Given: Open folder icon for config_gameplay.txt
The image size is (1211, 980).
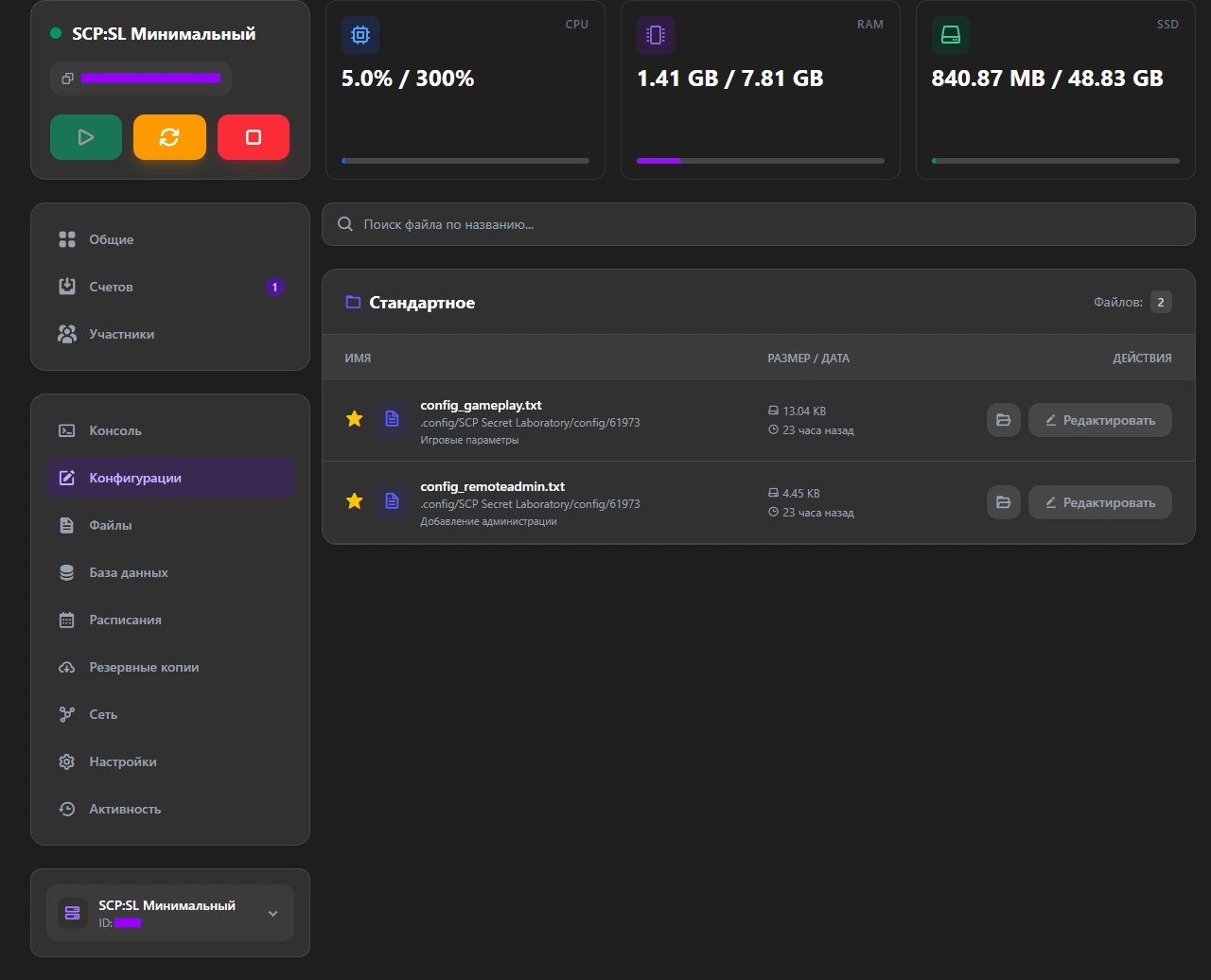Looking at the screenshot, I should coord(1004,420).
